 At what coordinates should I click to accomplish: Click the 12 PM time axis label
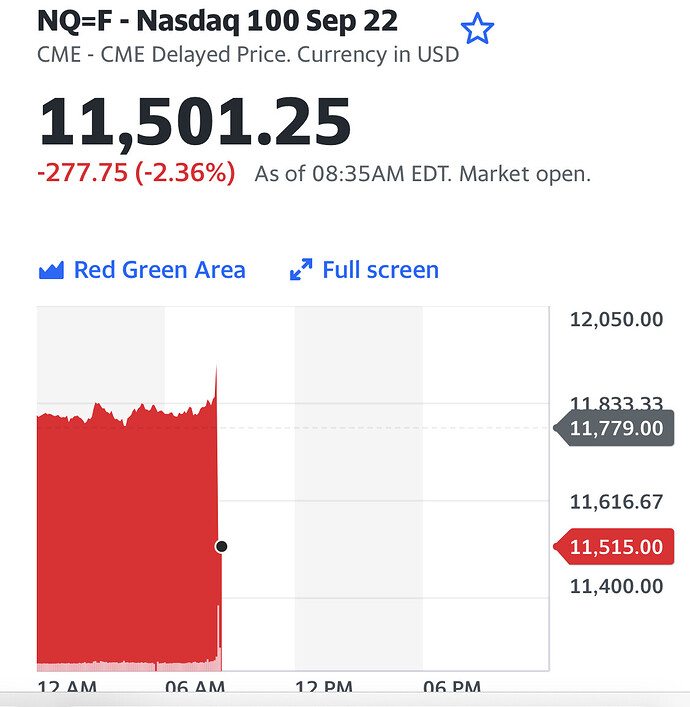[324, 686]
